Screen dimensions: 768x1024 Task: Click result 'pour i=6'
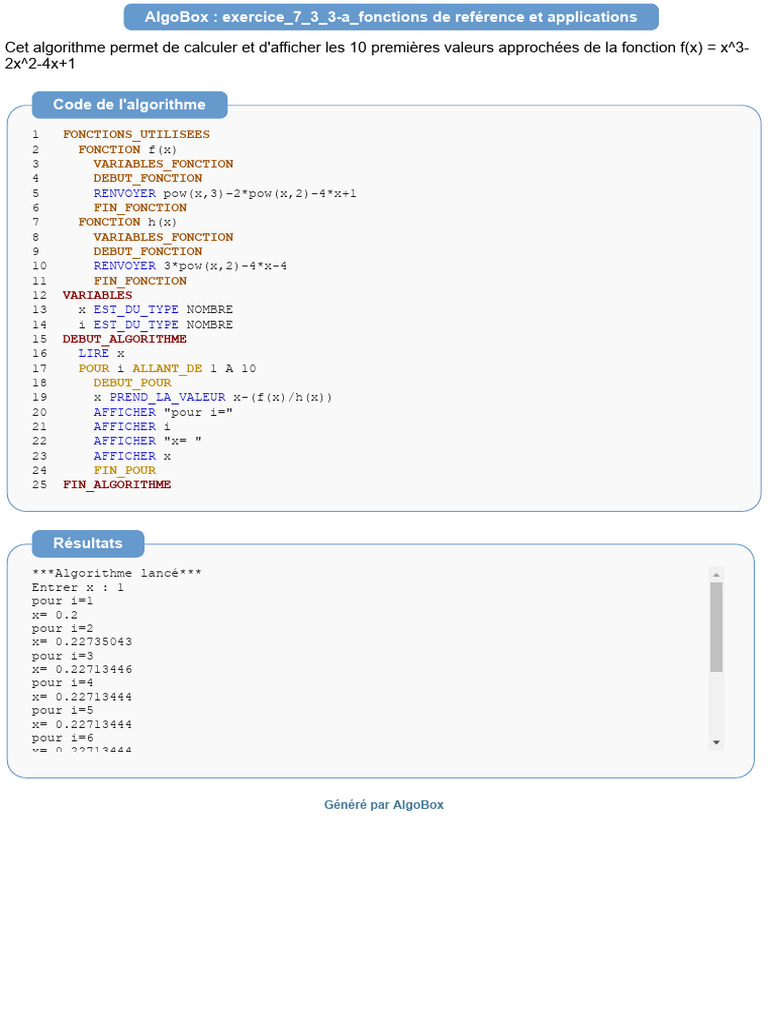pos(63,738)
